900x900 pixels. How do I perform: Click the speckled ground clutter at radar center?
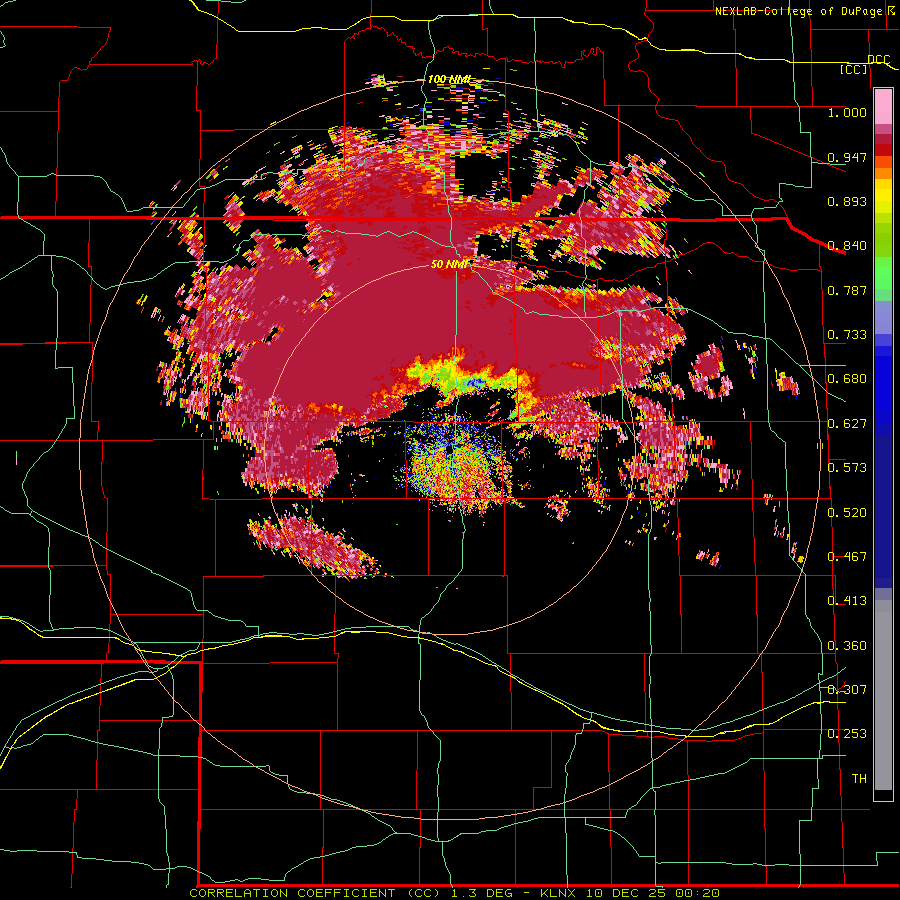tap(457, 465)
